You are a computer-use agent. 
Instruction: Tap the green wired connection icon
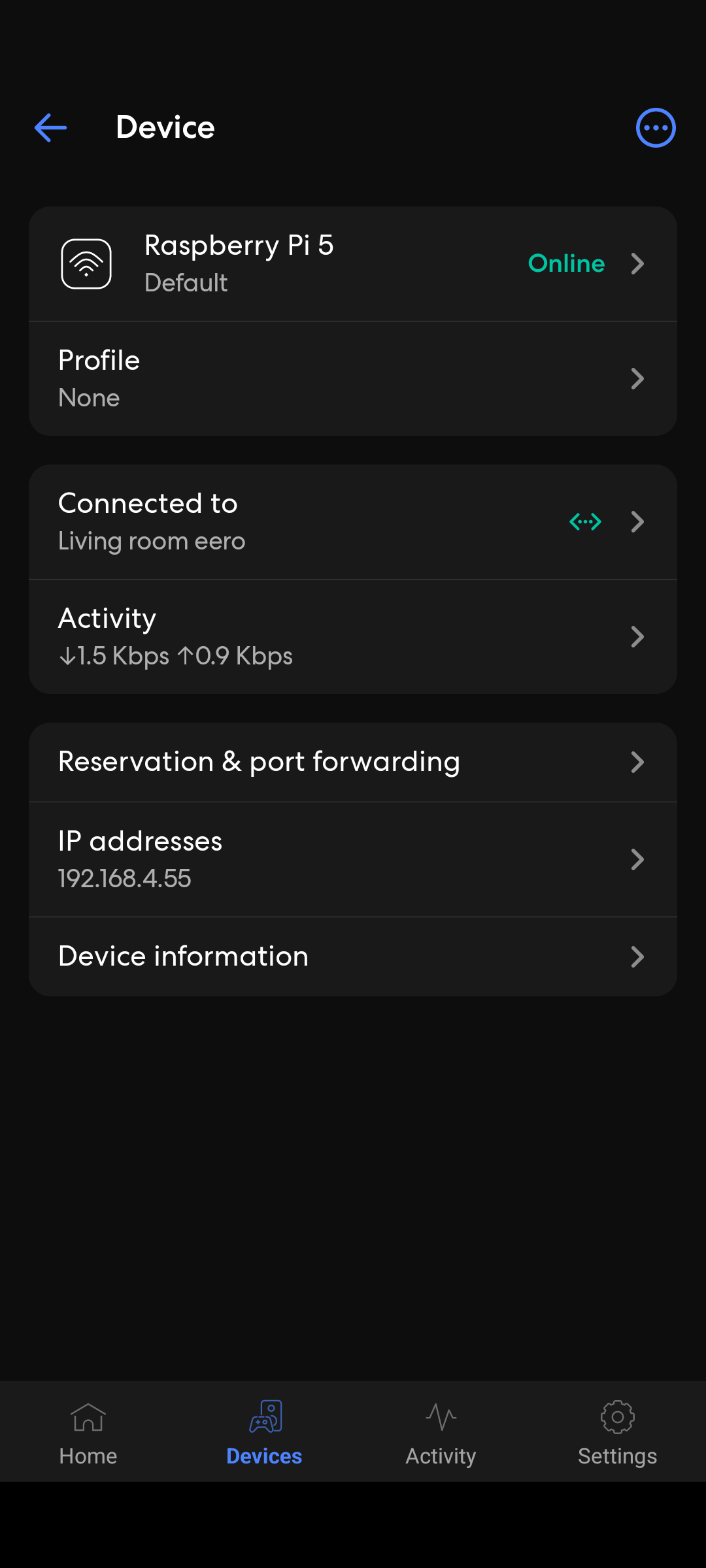pyautogui.click(x=585, y=521)
